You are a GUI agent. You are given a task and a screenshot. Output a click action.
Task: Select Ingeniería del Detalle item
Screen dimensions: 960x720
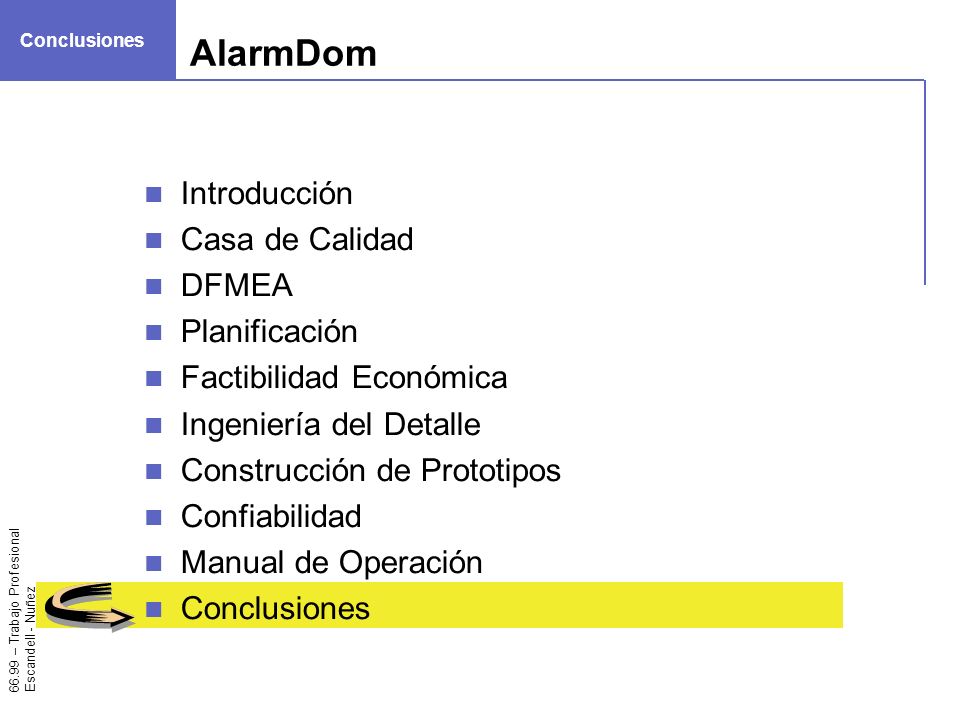coord(331,425)
